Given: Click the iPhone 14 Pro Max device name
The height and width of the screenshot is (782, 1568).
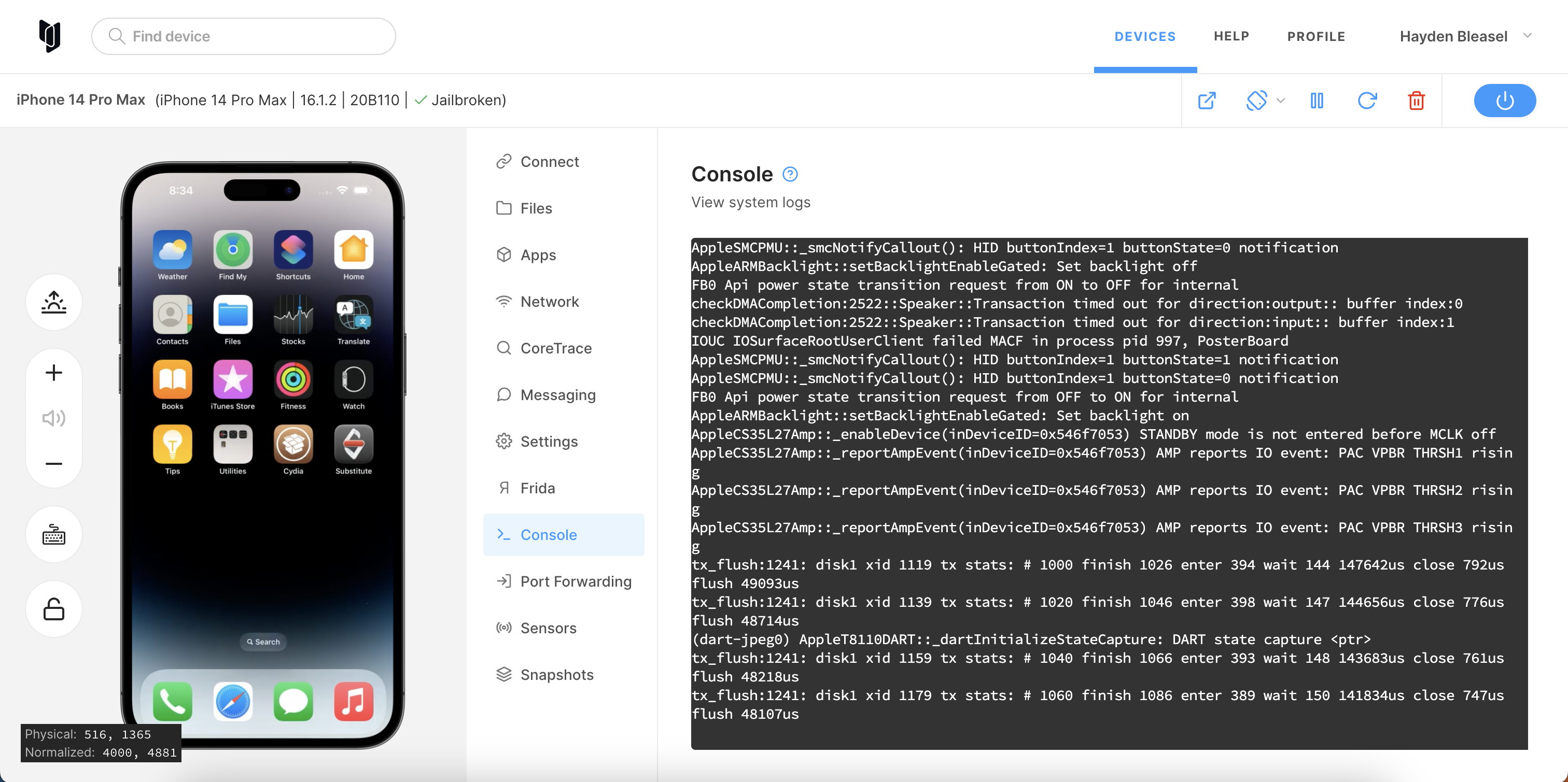Looking at the screenshot, I should click(x=81, y=100).
